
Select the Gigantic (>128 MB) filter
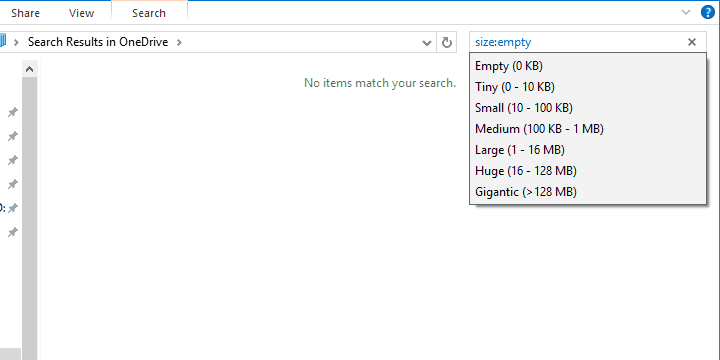pos(588,191)
